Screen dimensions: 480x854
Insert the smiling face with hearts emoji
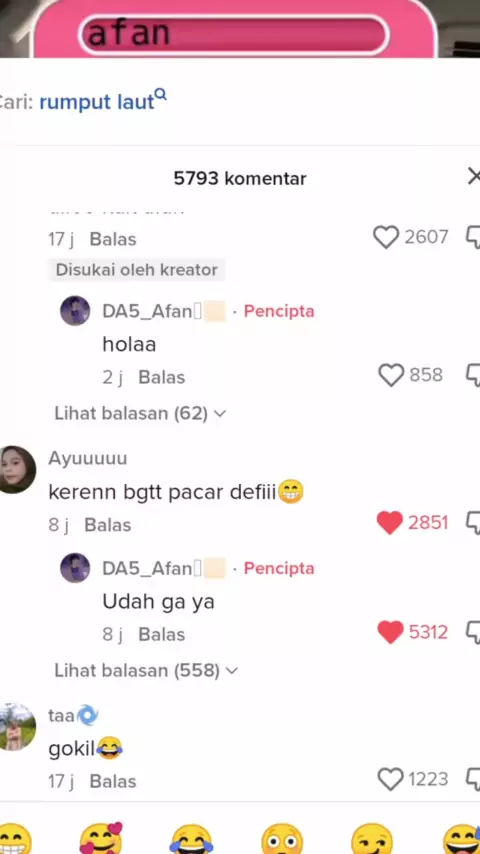click(101, 839)
